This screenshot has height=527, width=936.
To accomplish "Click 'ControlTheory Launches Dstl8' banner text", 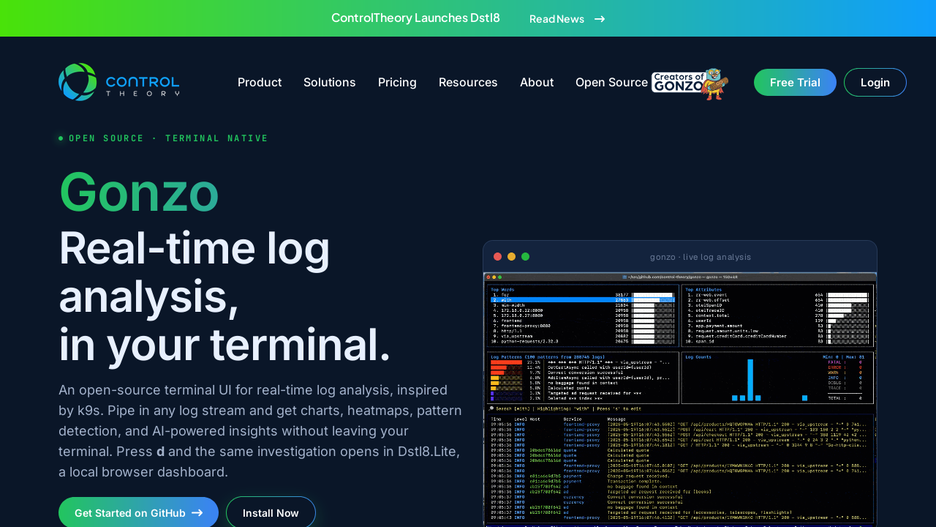I will click(415, 18).
